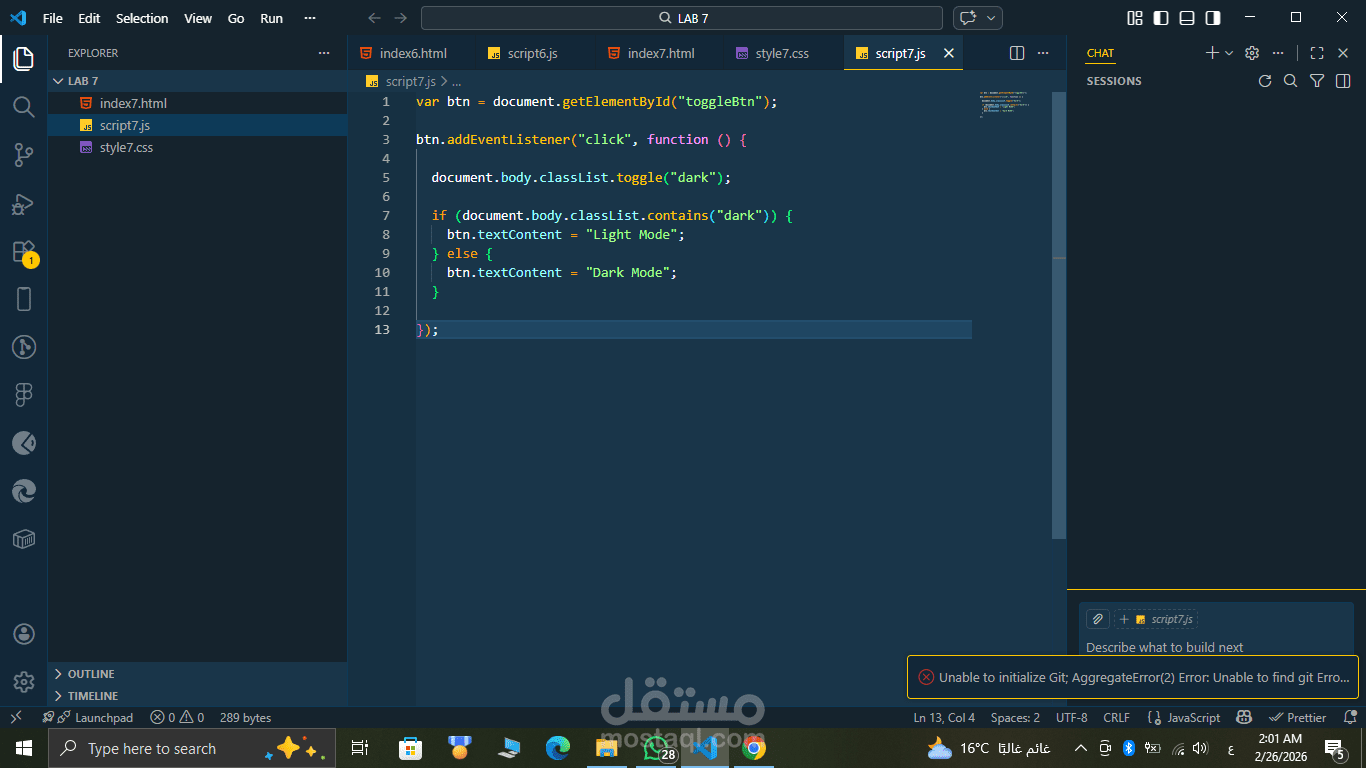Open the Figma icon in activity bar
The width and height of the screenshot is (1366, 768).
pyautogui.click(x=24, y=395)
